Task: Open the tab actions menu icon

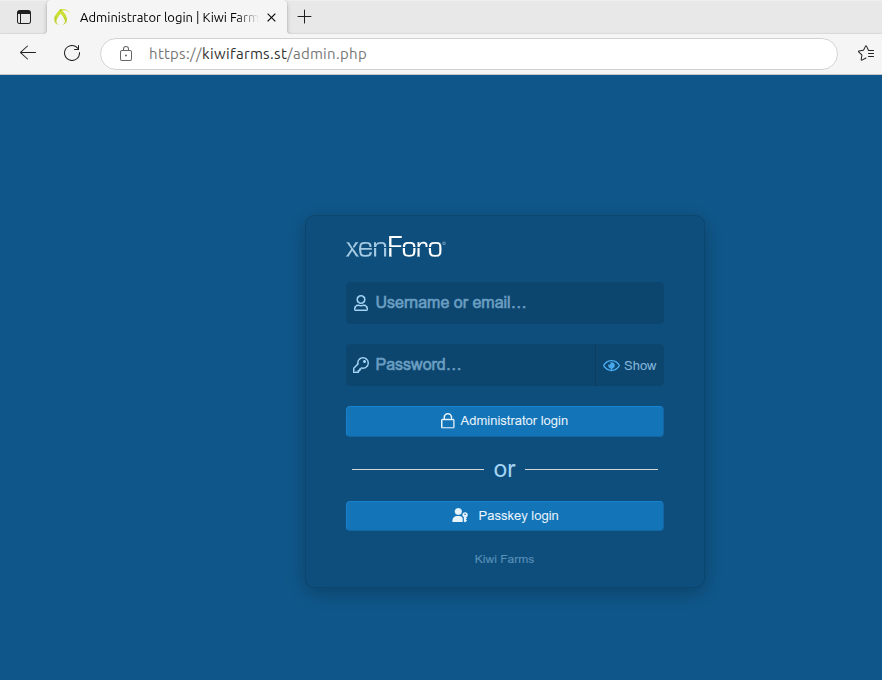Action: click(x=24, y=17)
